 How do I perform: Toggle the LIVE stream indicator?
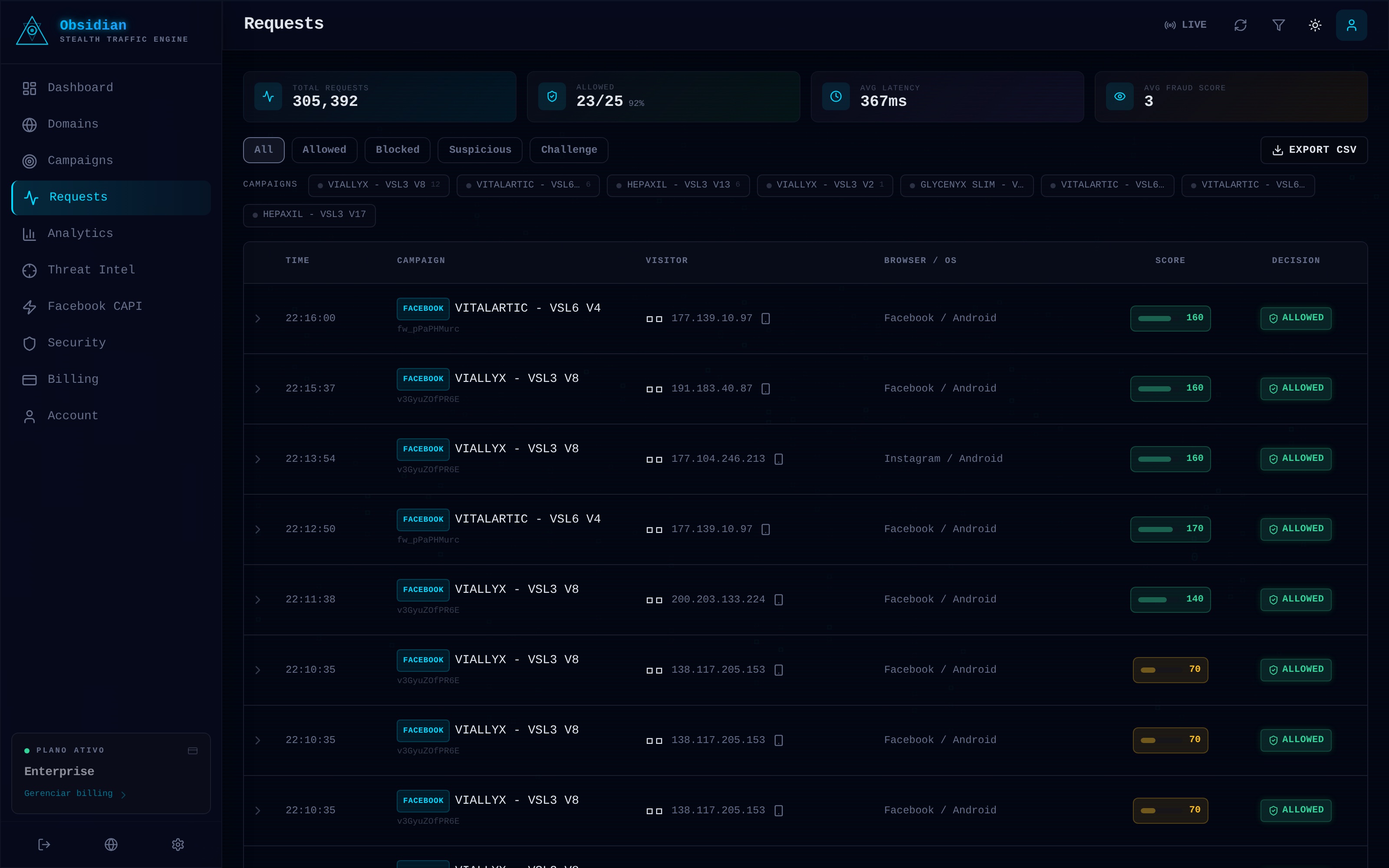[1185, 25]
